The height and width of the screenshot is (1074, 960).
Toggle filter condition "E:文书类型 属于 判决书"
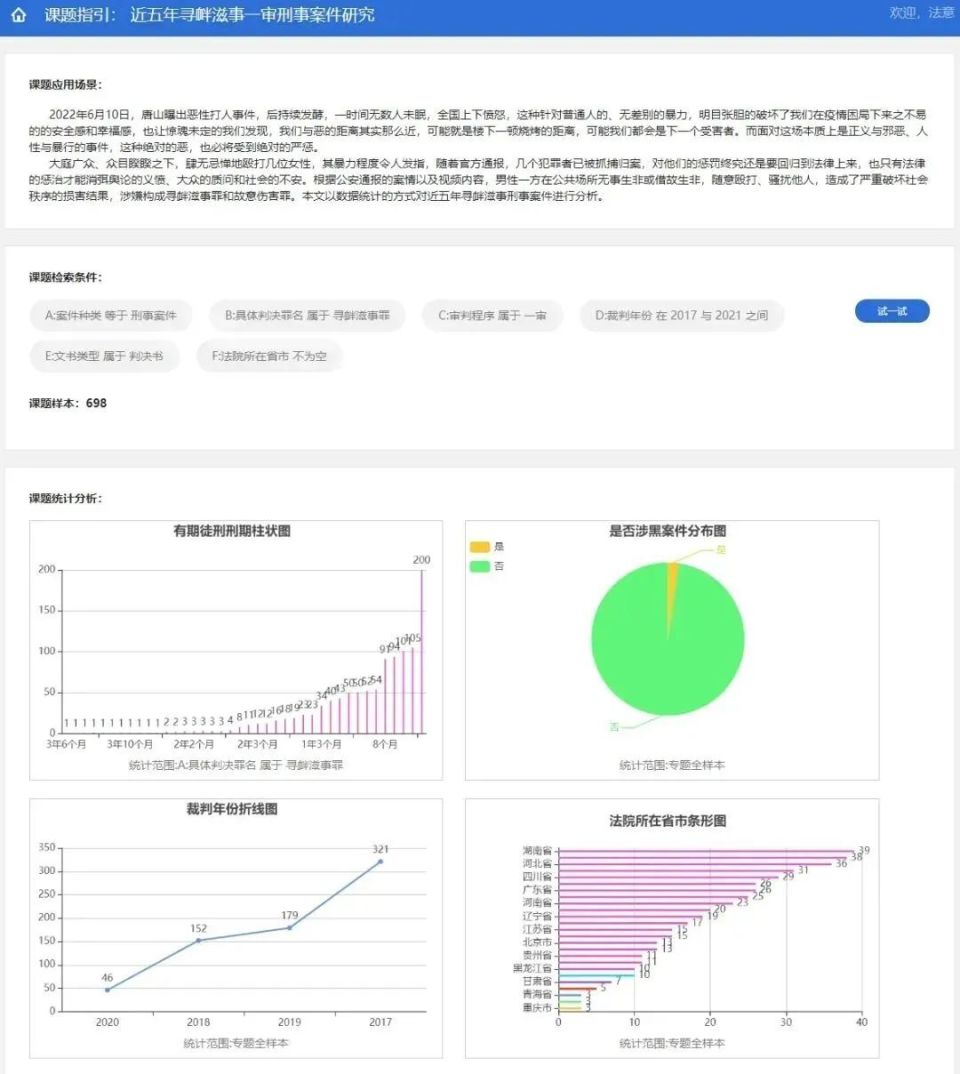tap(105, 356)
